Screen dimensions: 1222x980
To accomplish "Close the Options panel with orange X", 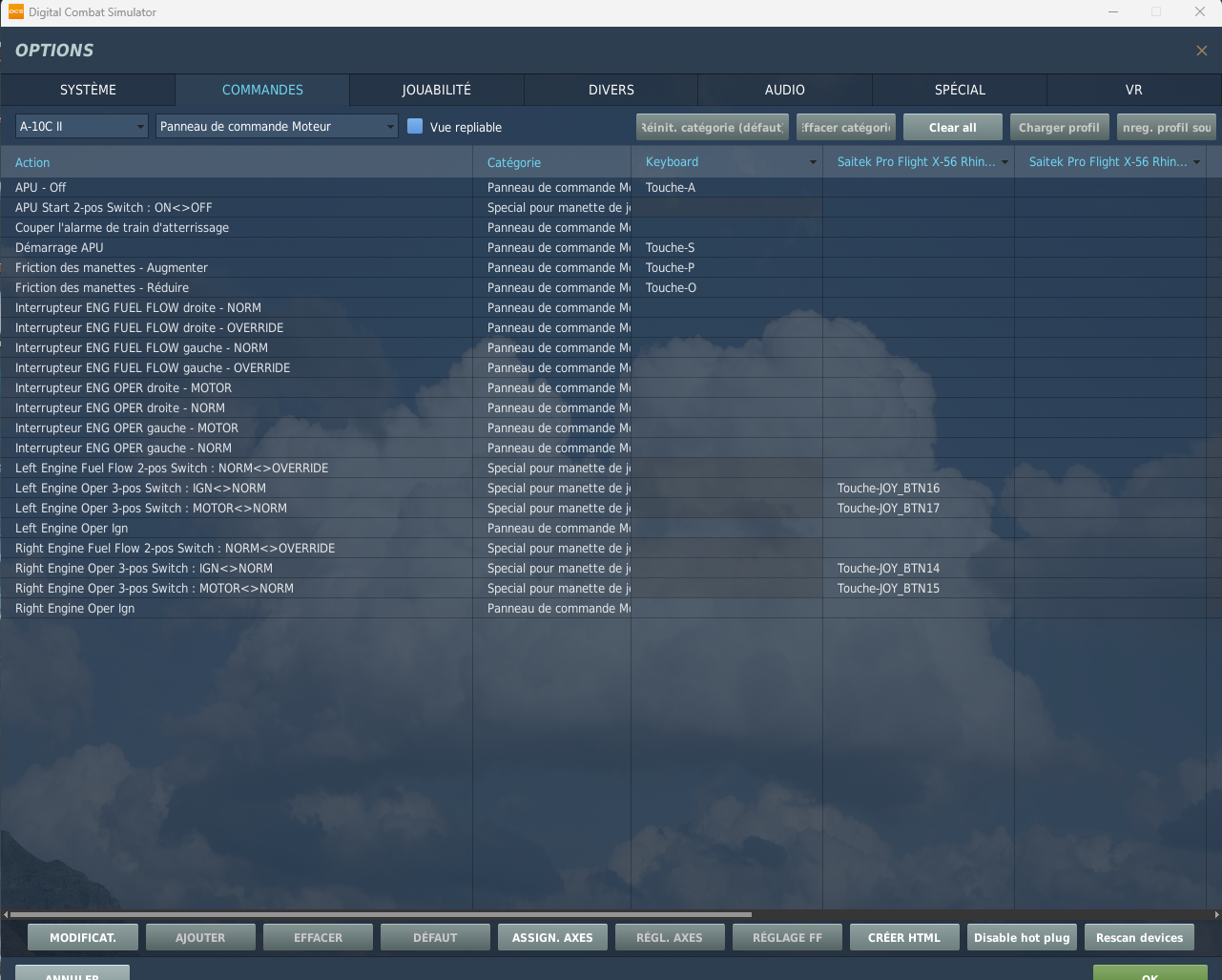I will (x=1202, y=51).
